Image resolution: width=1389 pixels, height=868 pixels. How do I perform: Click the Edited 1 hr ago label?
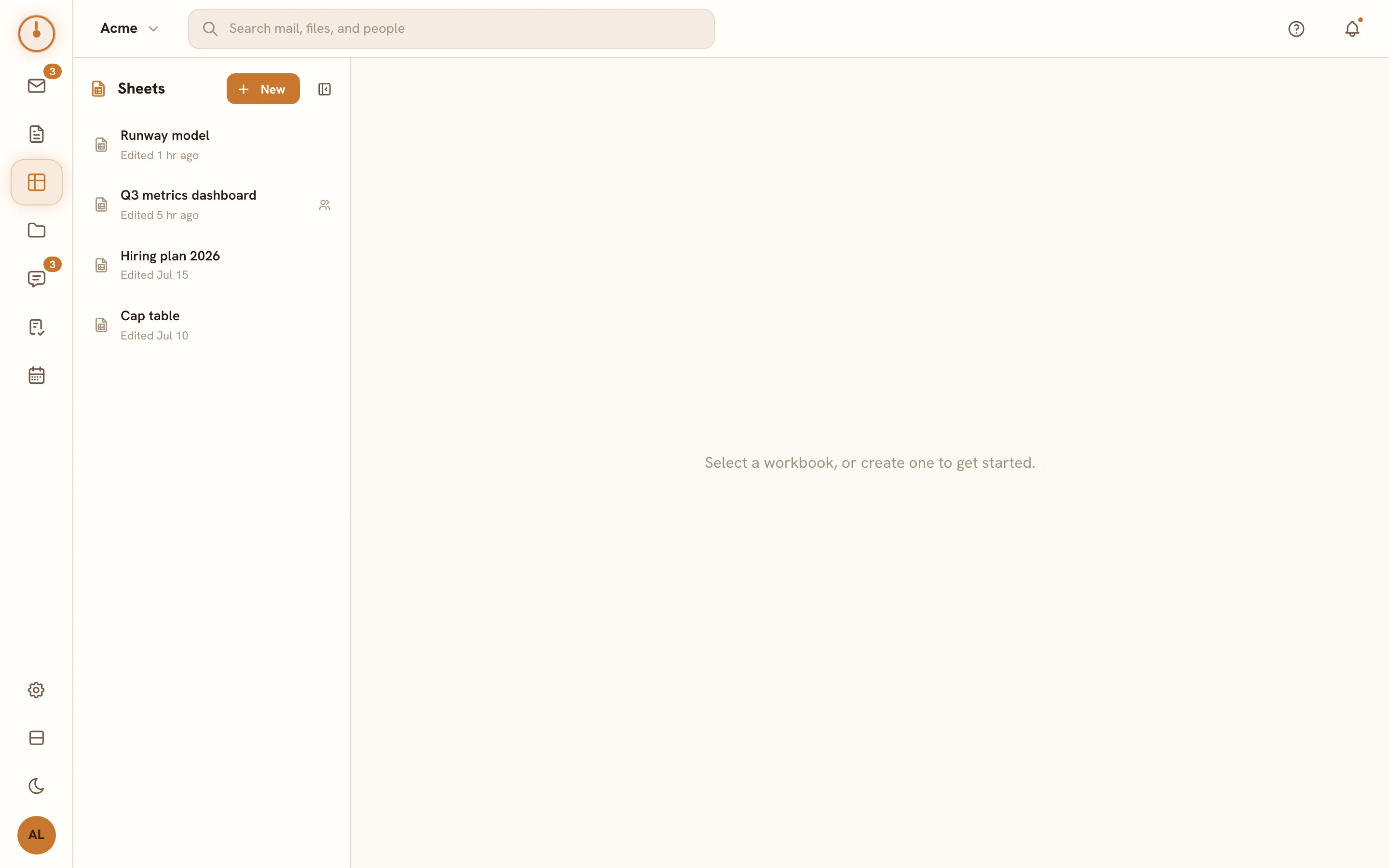[x=160, y=156]
